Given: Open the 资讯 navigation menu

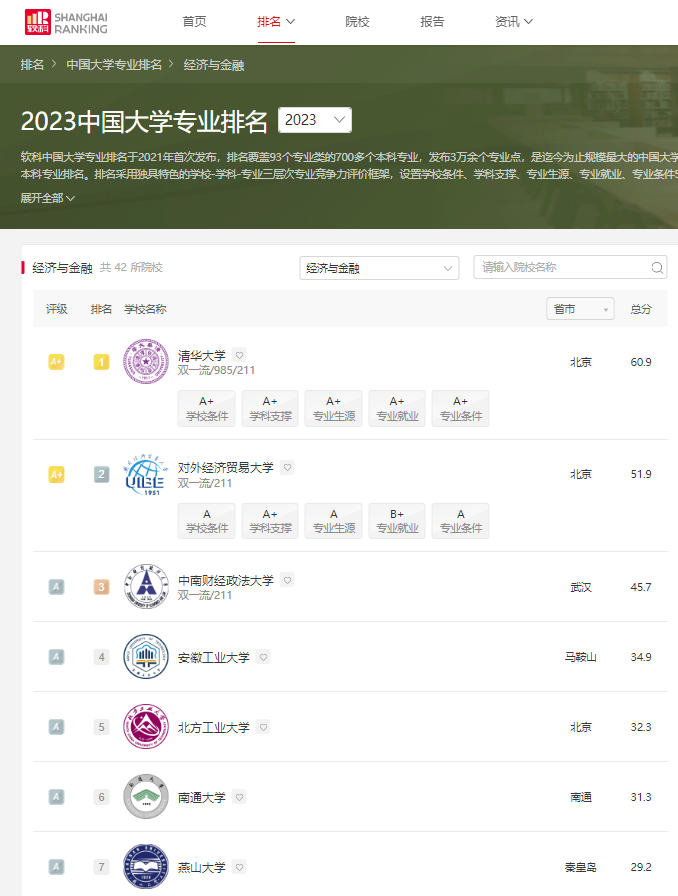Looking at the screenshot, I should pos(514,22).
